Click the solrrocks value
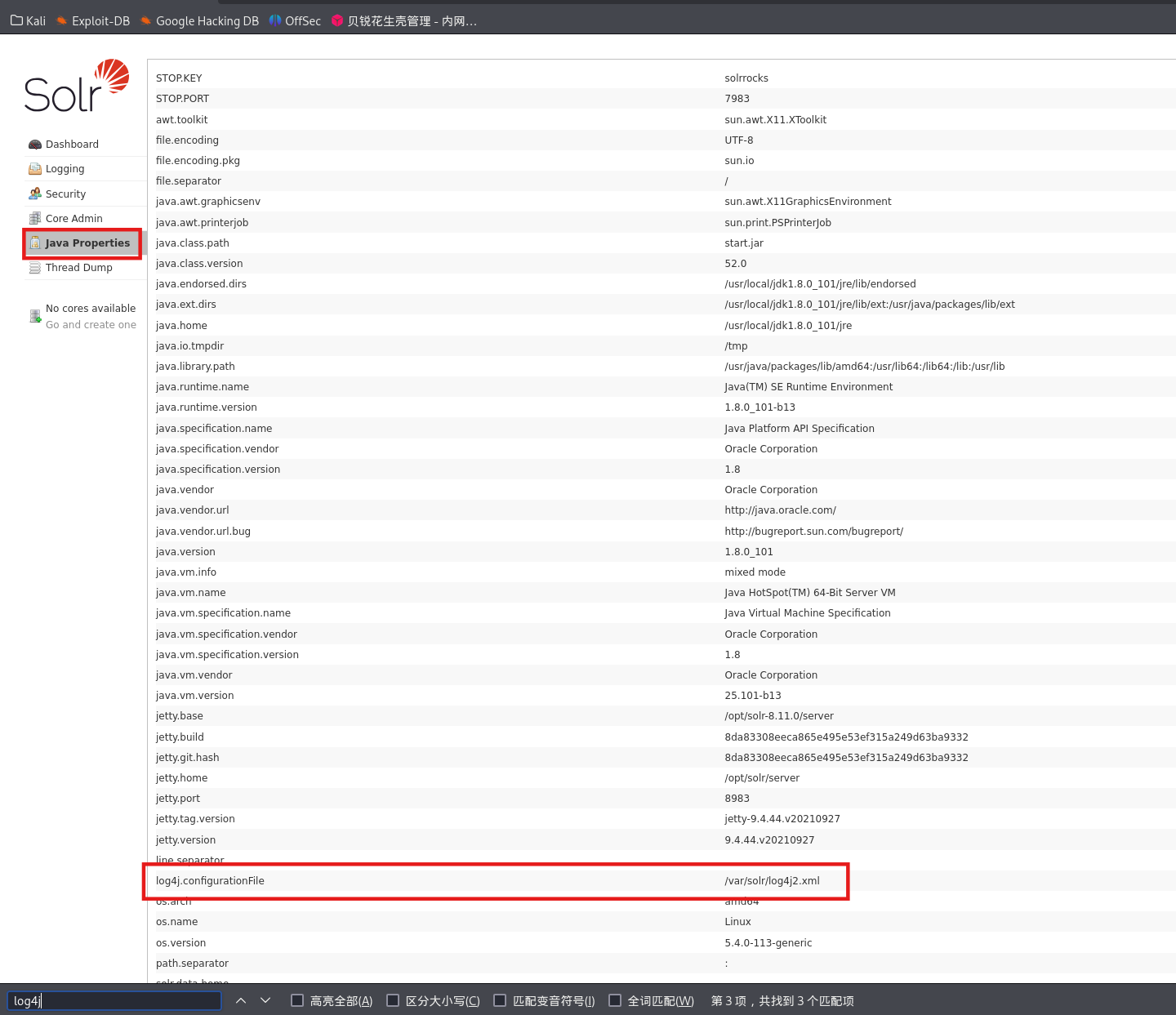This screenshot has width=1176, height=1015. pos(746,78)
